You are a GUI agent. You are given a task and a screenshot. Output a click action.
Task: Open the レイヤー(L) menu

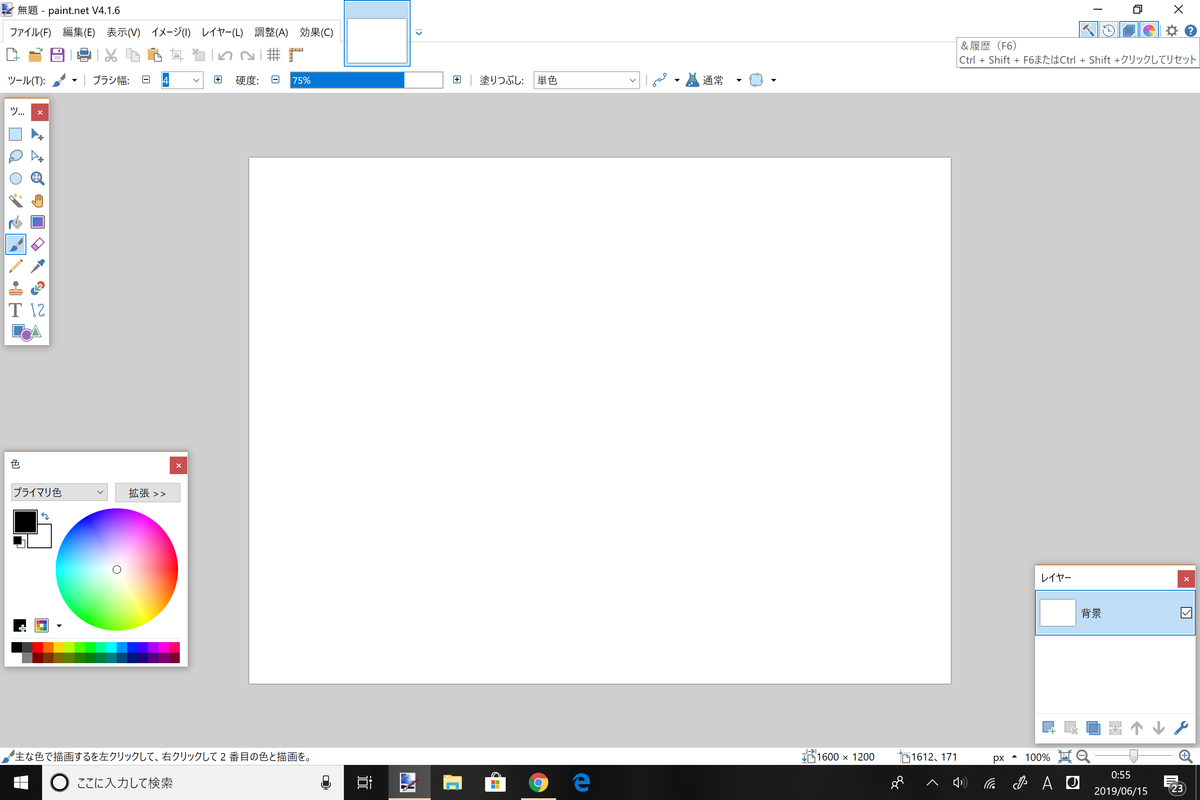pyautogui.click(x=222, y=32)
